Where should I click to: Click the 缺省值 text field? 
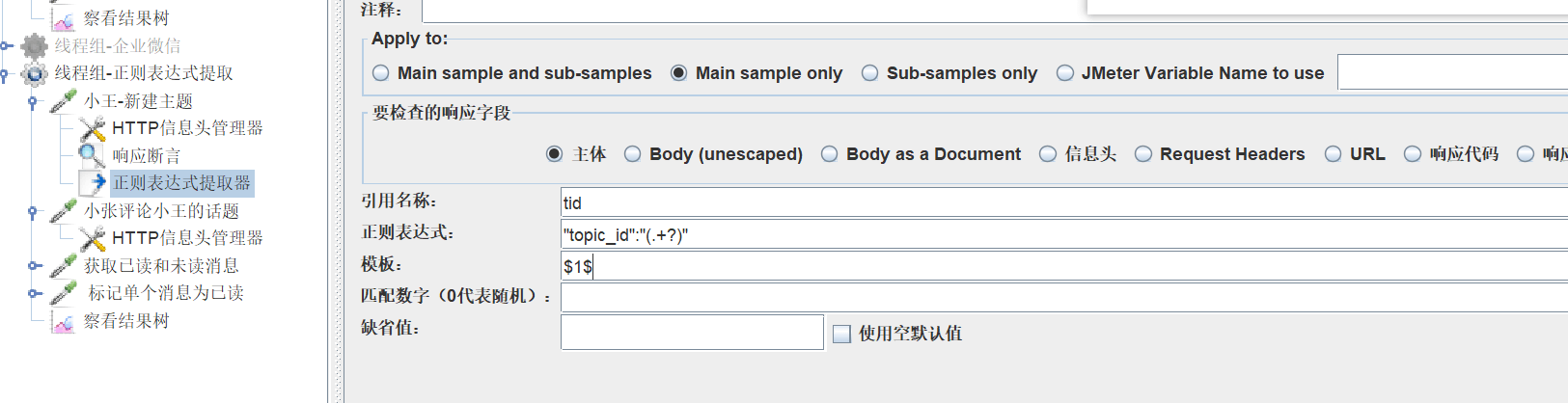(x=692, y=333)
